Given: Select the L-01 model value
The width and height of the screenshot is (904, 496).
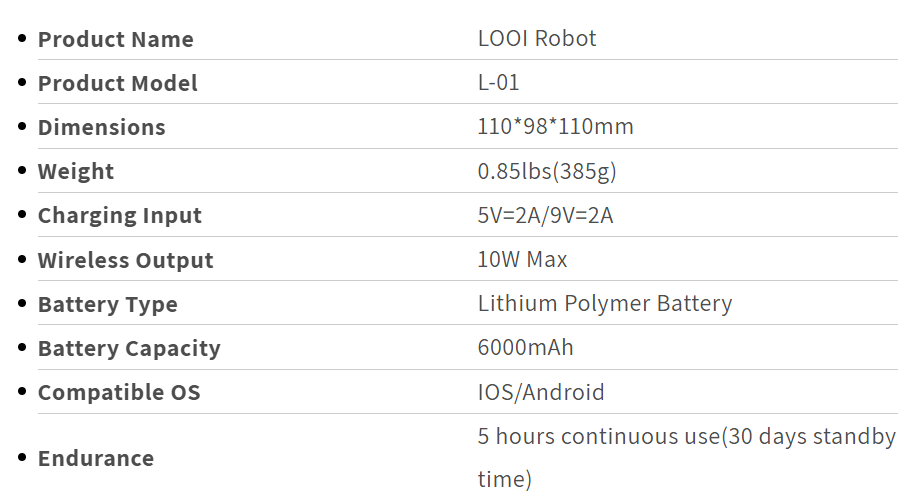Looking at the screenshot, I should [x=498, y=82].
